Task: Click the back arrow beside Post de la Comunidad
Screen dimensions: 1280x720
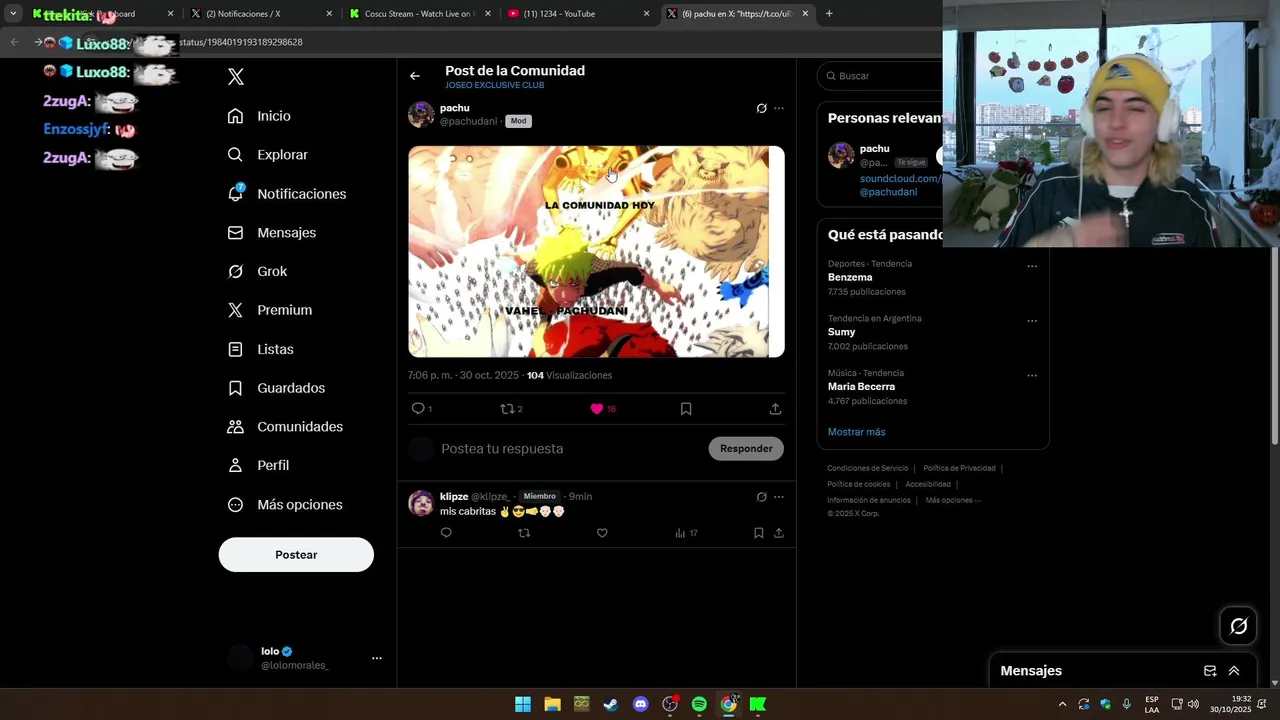Action: point(415,76)
